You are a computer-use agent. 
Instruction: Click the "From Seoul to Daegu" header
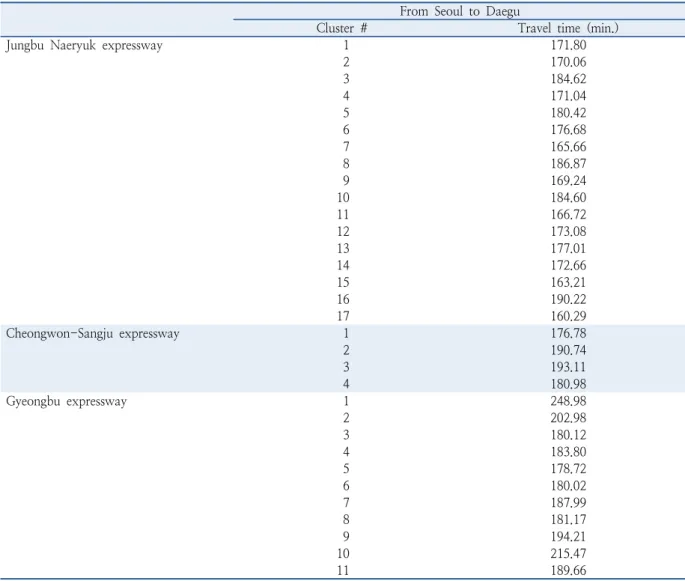pos(460,11)
